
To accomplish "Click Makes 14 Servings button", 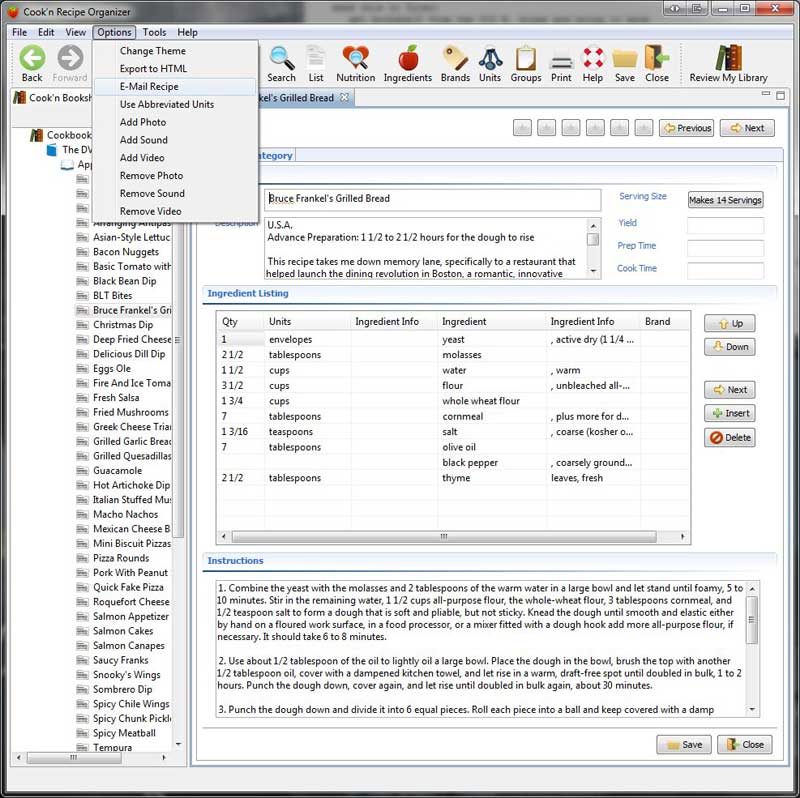I will coord(725,200).
